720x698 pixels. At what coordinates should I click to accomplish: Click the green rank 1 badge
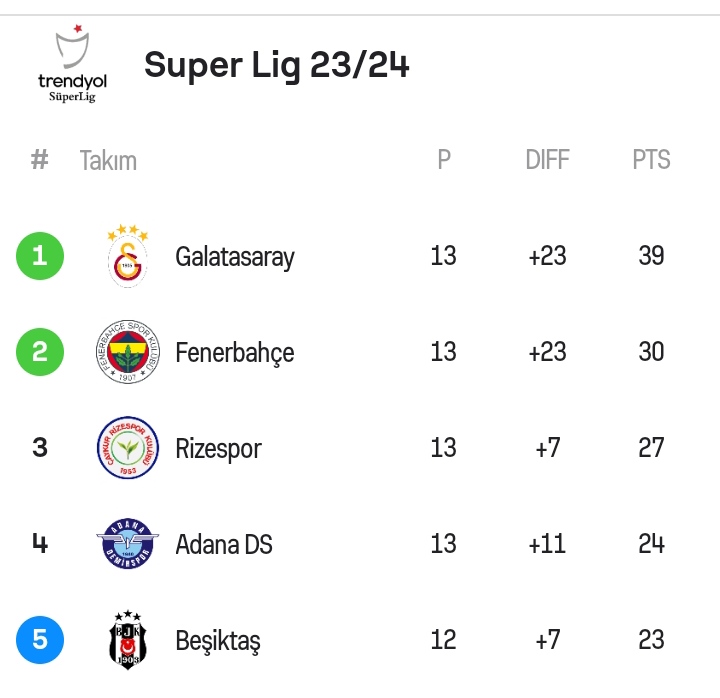click(40, 256)
